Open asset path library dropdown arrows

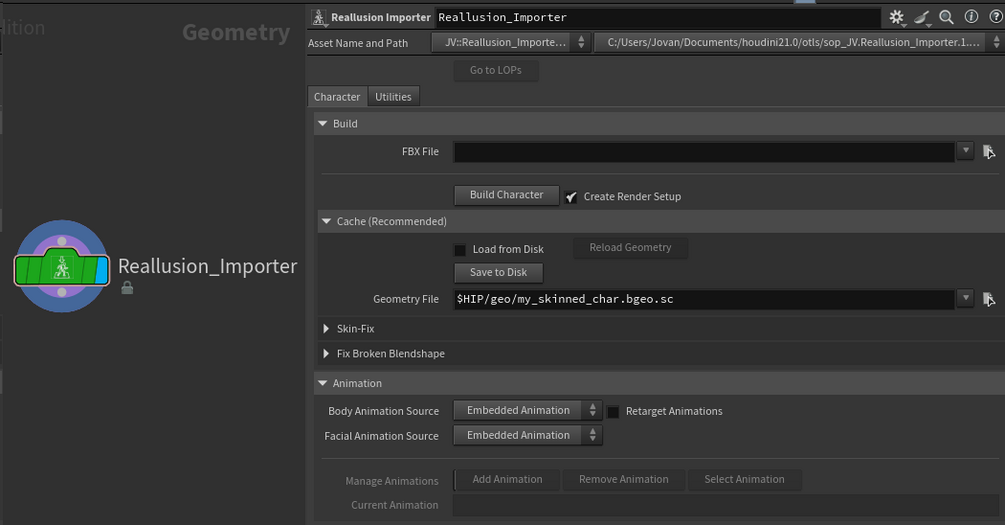point(997,42)
